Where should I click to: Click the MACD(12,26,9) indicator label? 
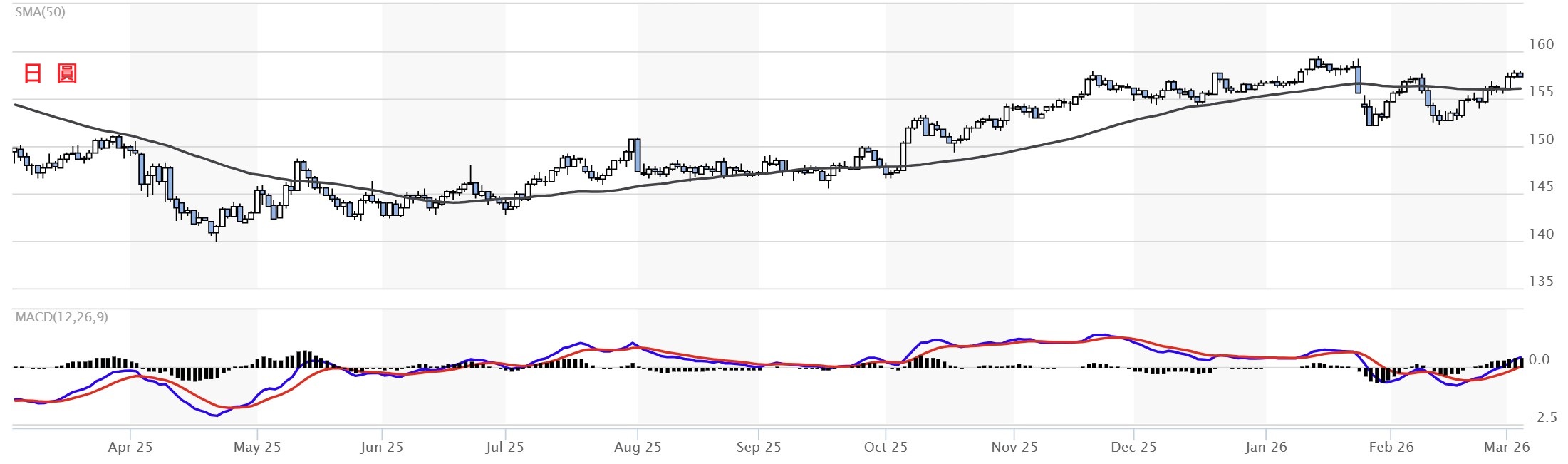[62, 317]
